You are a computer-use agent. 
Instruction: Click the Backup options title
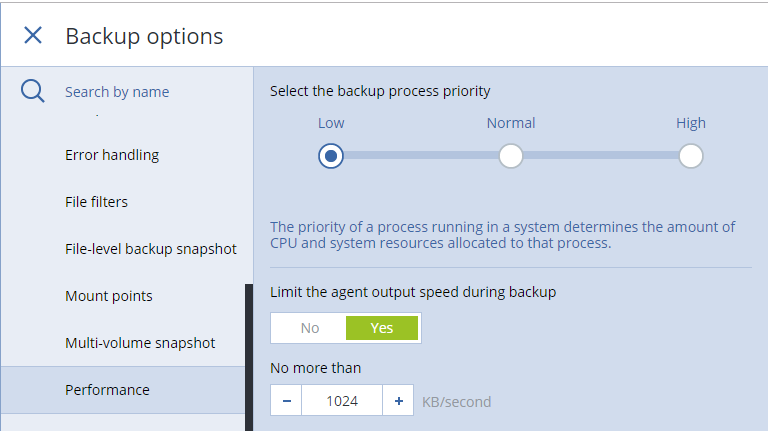(x=144, y=36)
